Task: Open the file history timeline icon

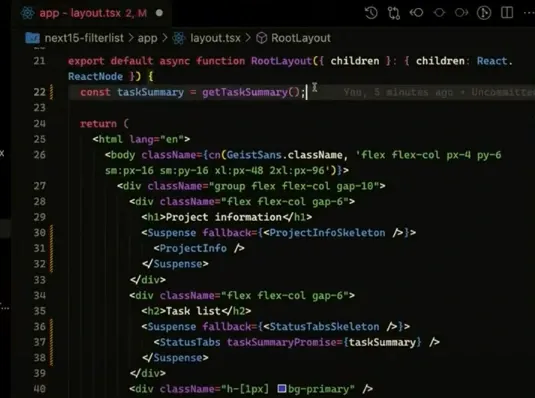Action: point(371,13)
